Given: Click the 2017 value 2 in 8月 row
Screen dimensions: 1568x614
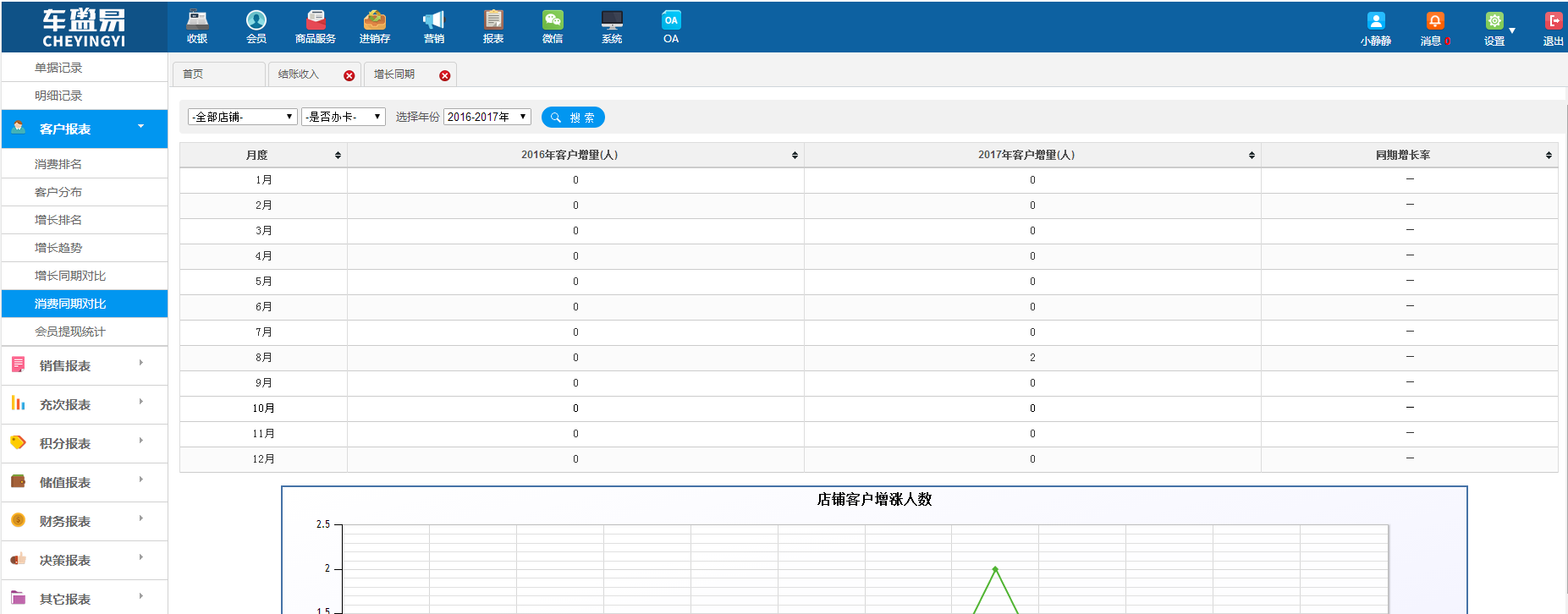Looking at the screenshot, I should [1032, 358].
